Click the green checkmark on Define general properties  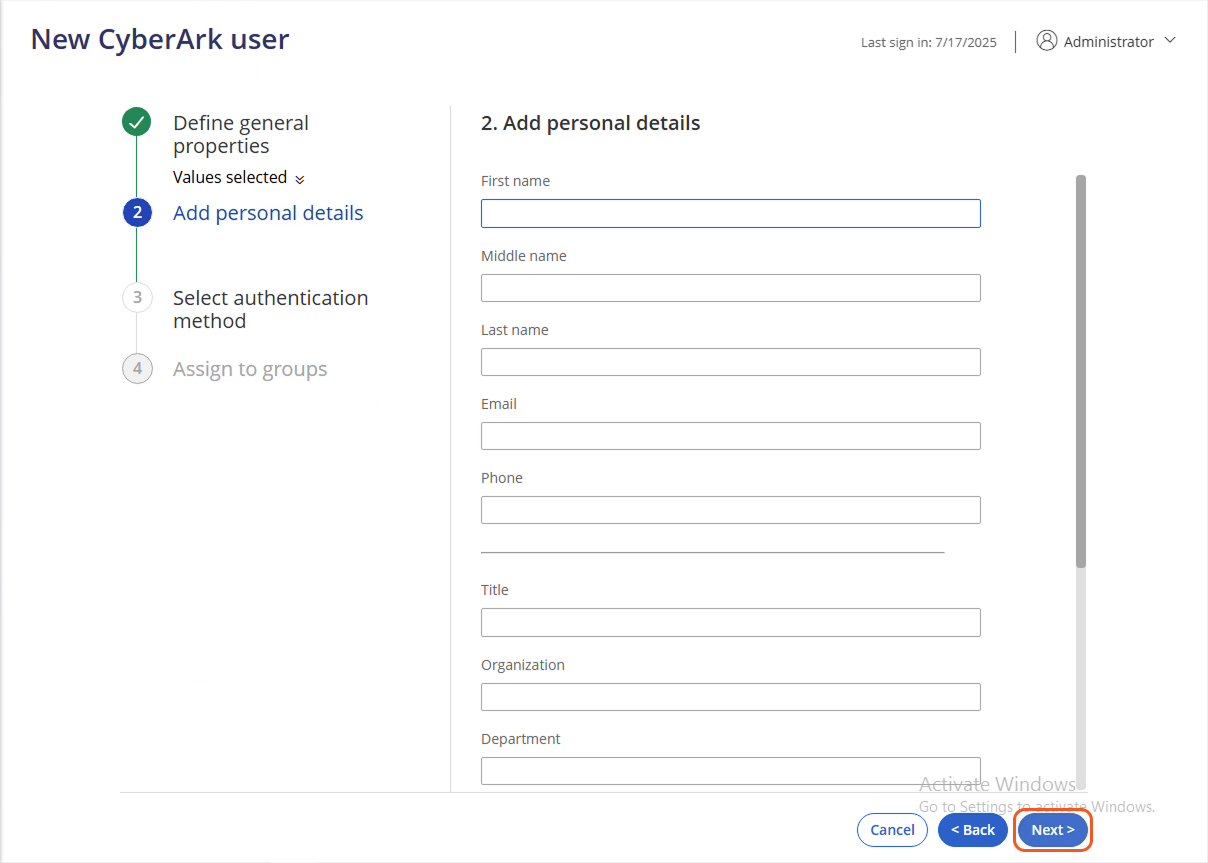click(x=137, y=121)
